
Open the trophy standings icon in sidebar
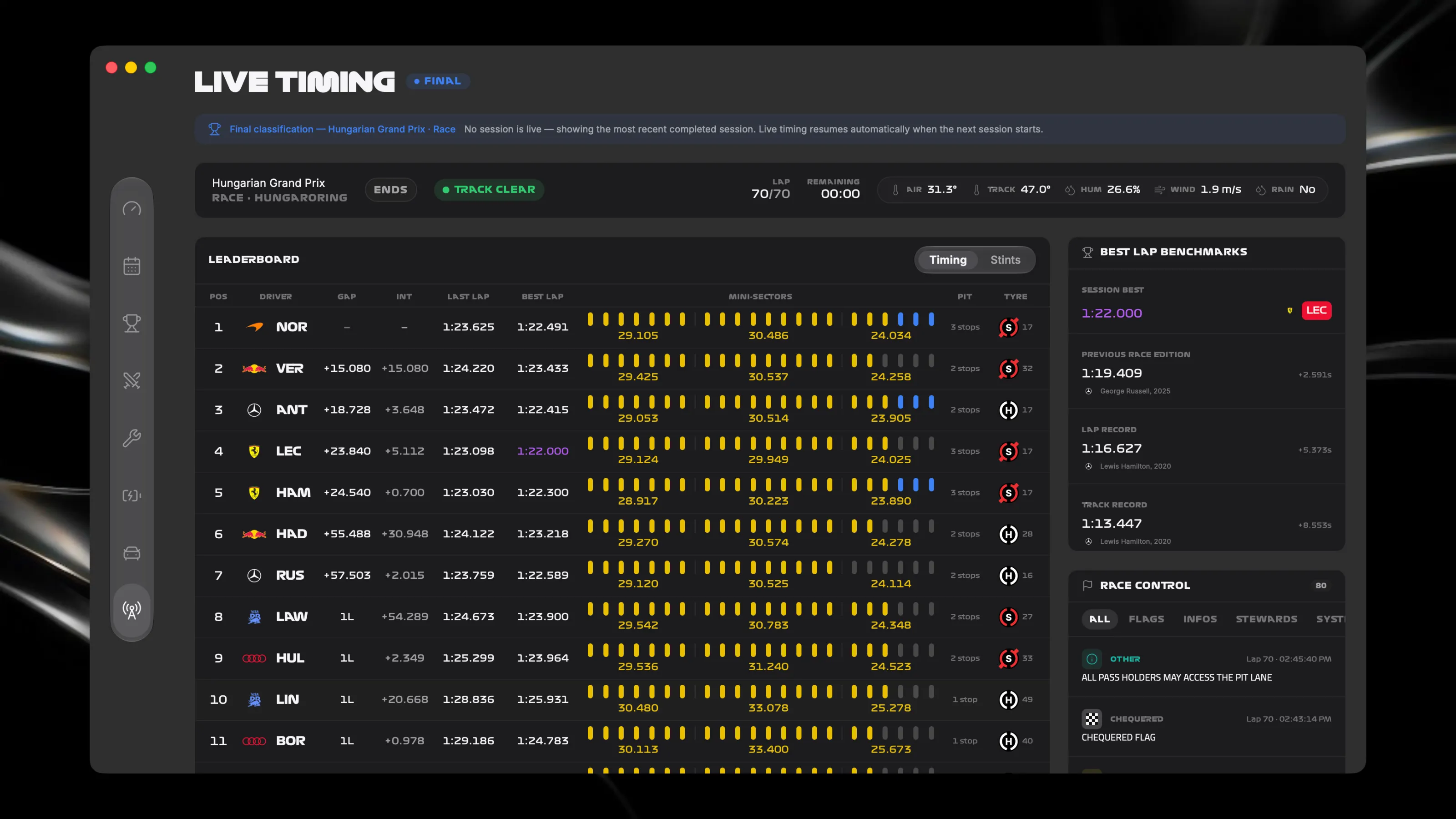tap(131, 324)
